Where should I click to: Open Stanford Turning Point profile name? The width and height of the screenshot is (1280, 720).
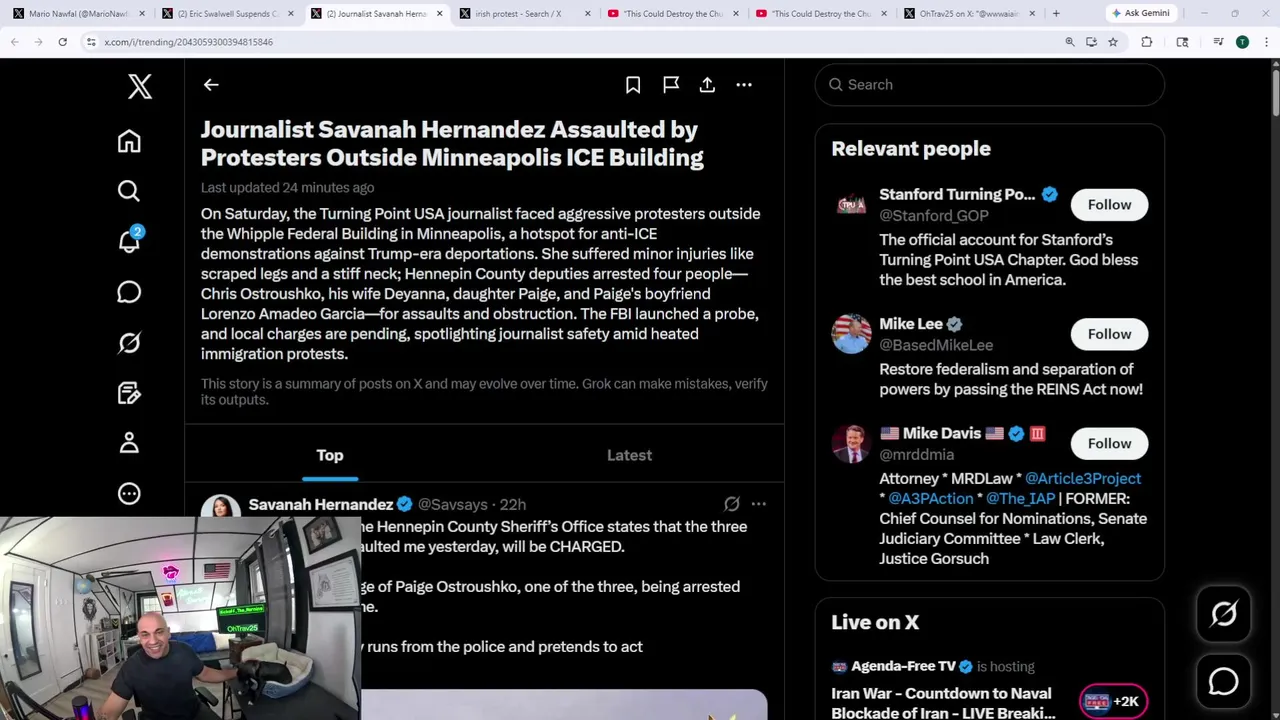point(957,195)
